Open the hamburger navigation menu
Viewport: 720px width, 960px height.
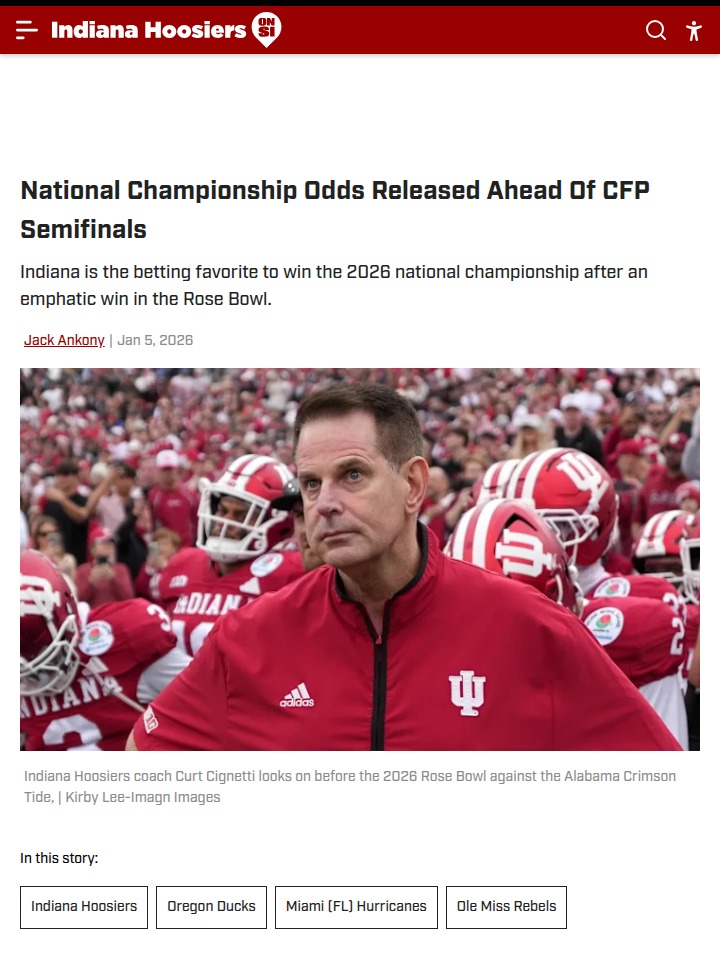[x=27, y=30]
